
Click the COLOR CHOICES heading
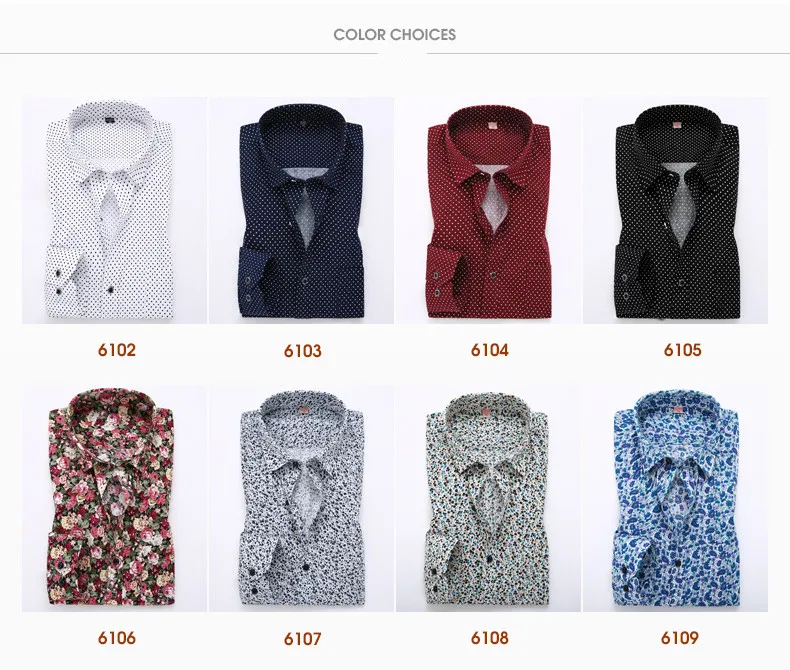pos(394,35)
